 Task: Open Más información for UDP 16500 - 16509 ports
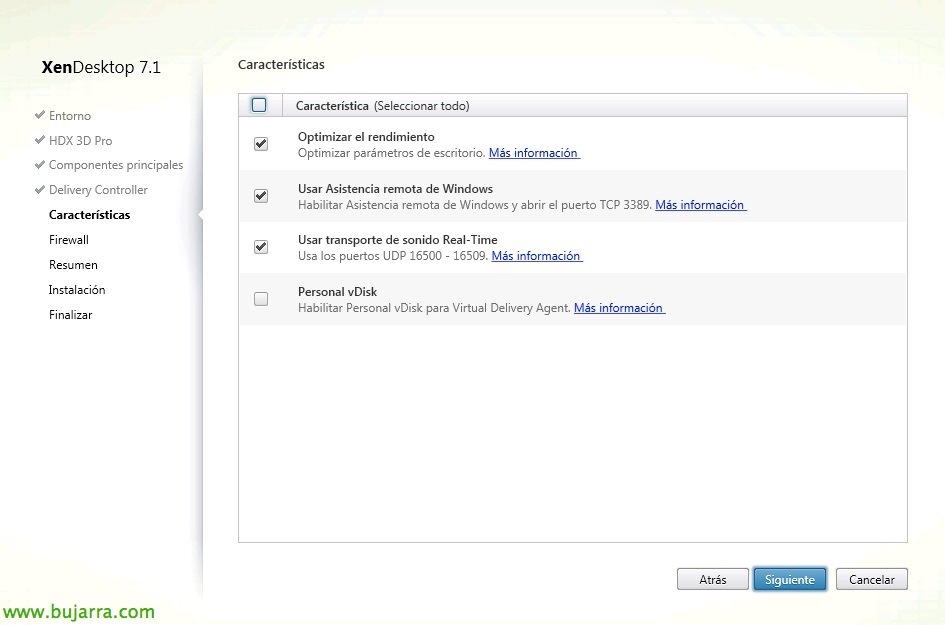coord(537,256)
